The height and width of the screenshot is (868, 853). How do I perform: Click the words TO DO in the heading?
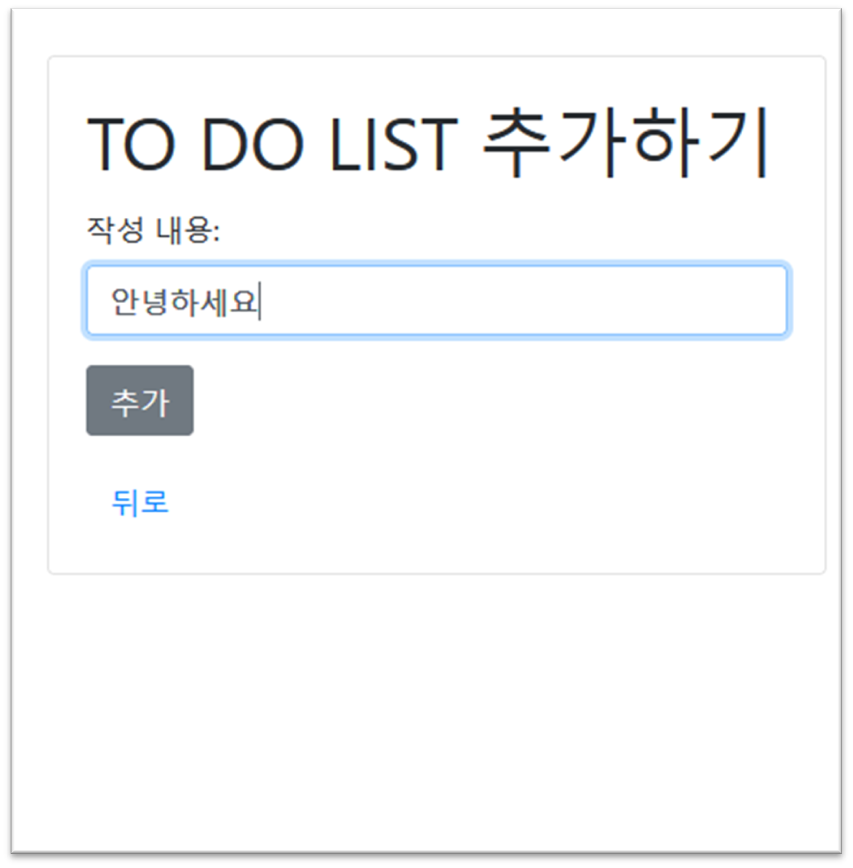point(195,145)
